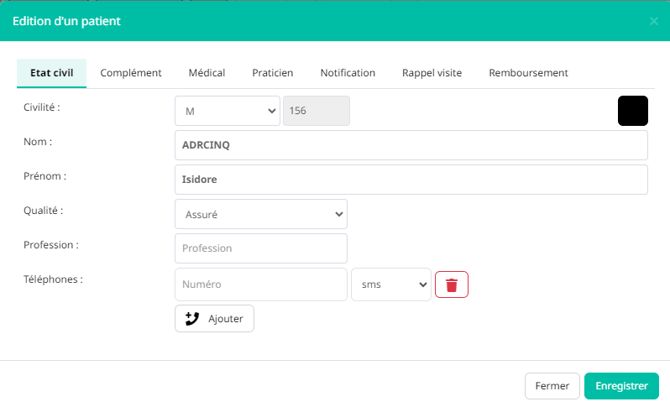Click the phone Numéro input field
This screenshot has height=407, width=670.
pos(260,284)
